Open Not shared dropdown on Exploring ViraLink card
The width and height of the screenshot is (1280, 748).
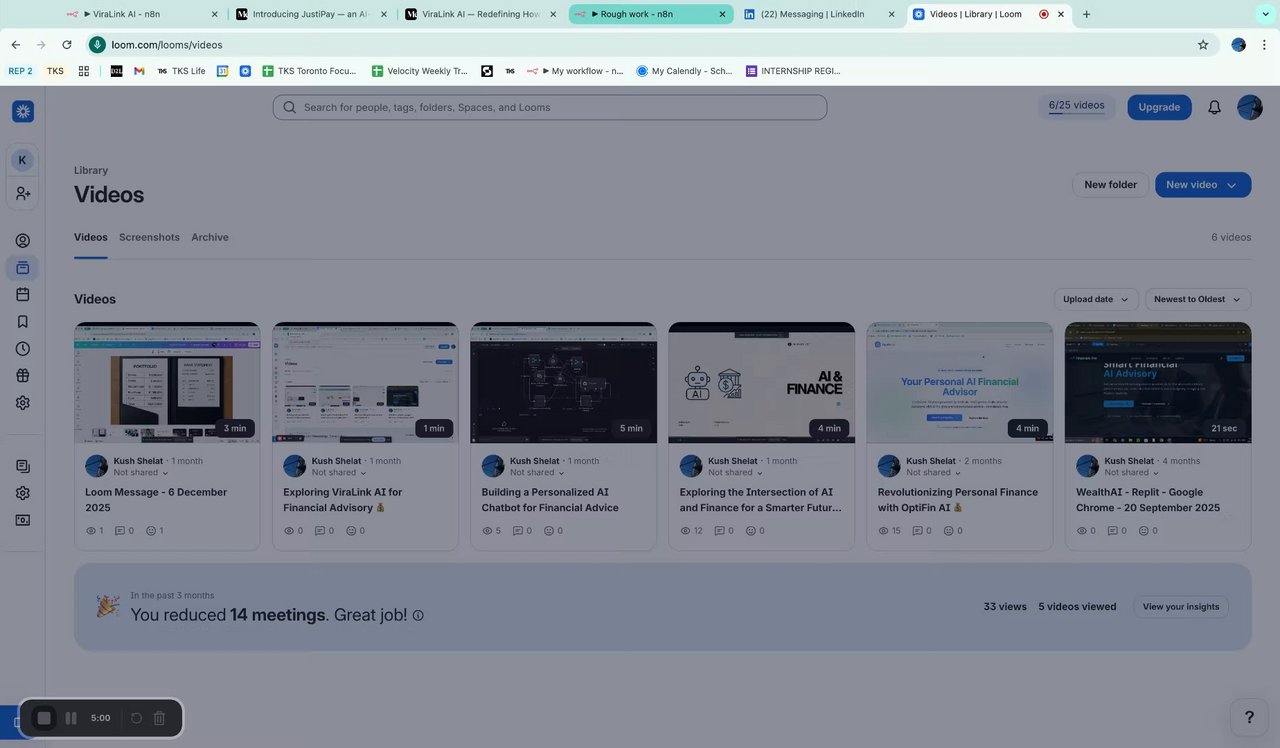click(337, 472)
